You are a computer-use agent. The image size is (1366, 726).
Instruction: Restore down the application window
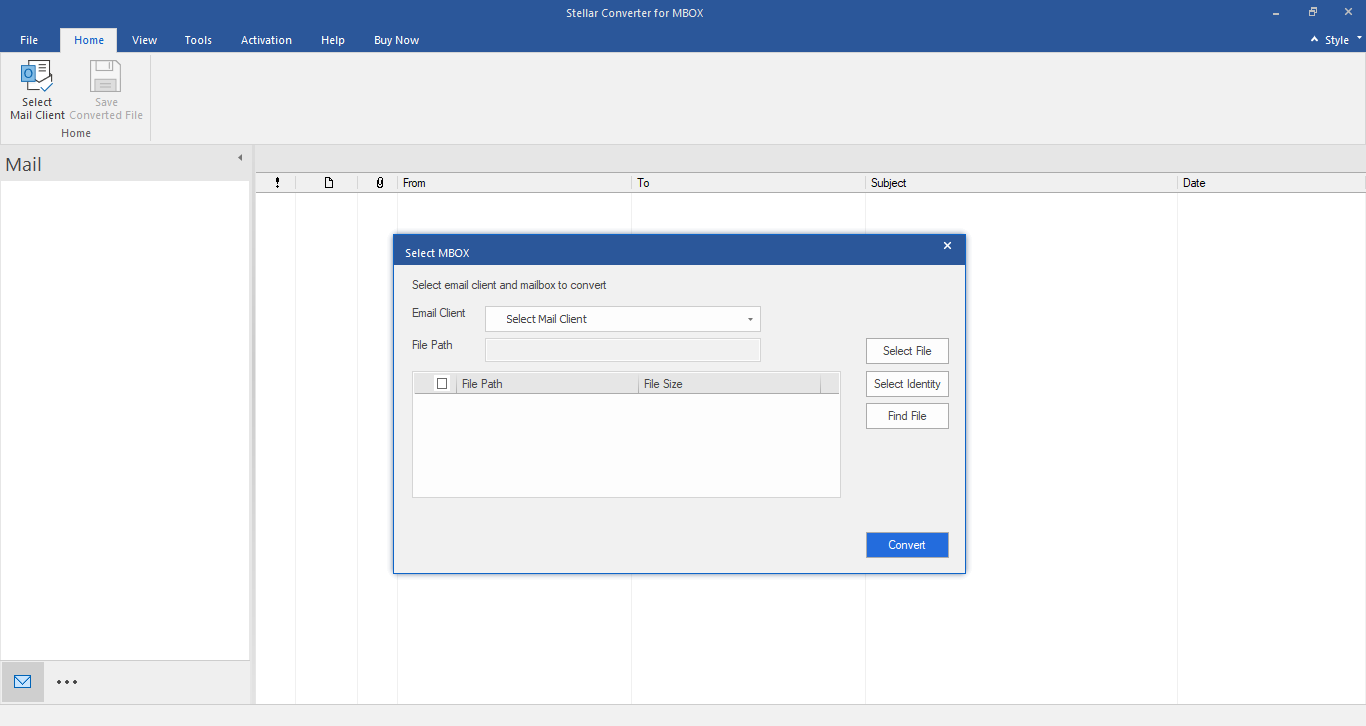click(1313, 12)
